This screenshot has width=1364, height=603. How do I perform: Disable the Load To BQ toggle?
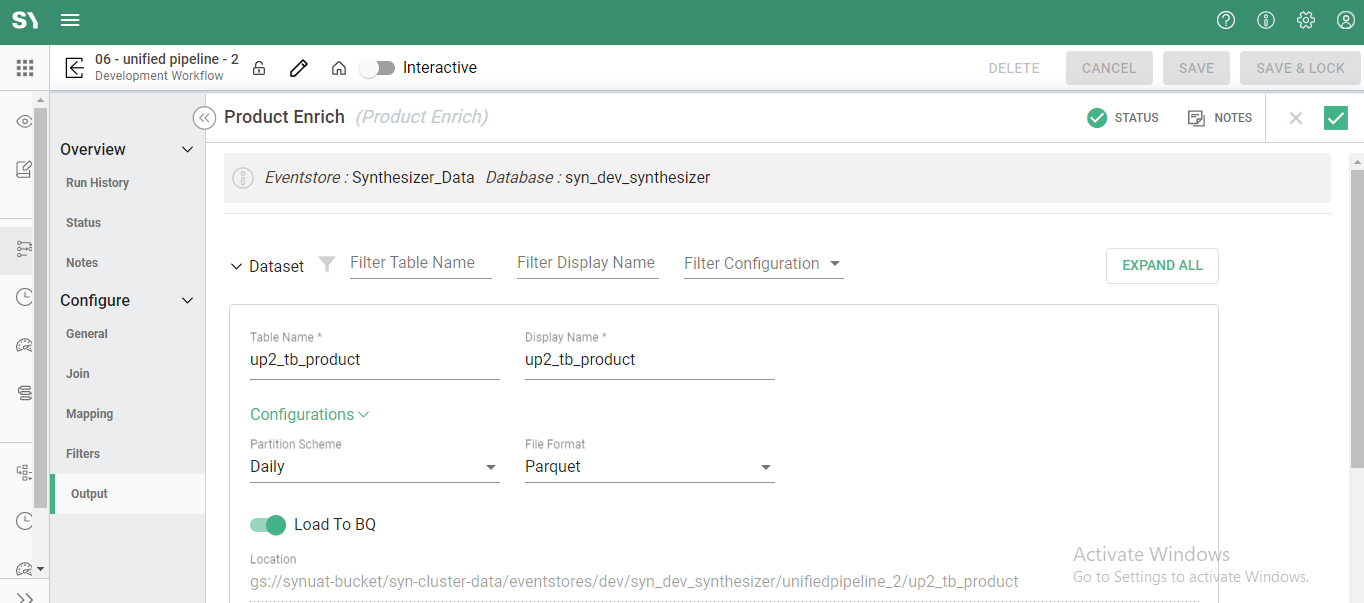tap(268, 525)
